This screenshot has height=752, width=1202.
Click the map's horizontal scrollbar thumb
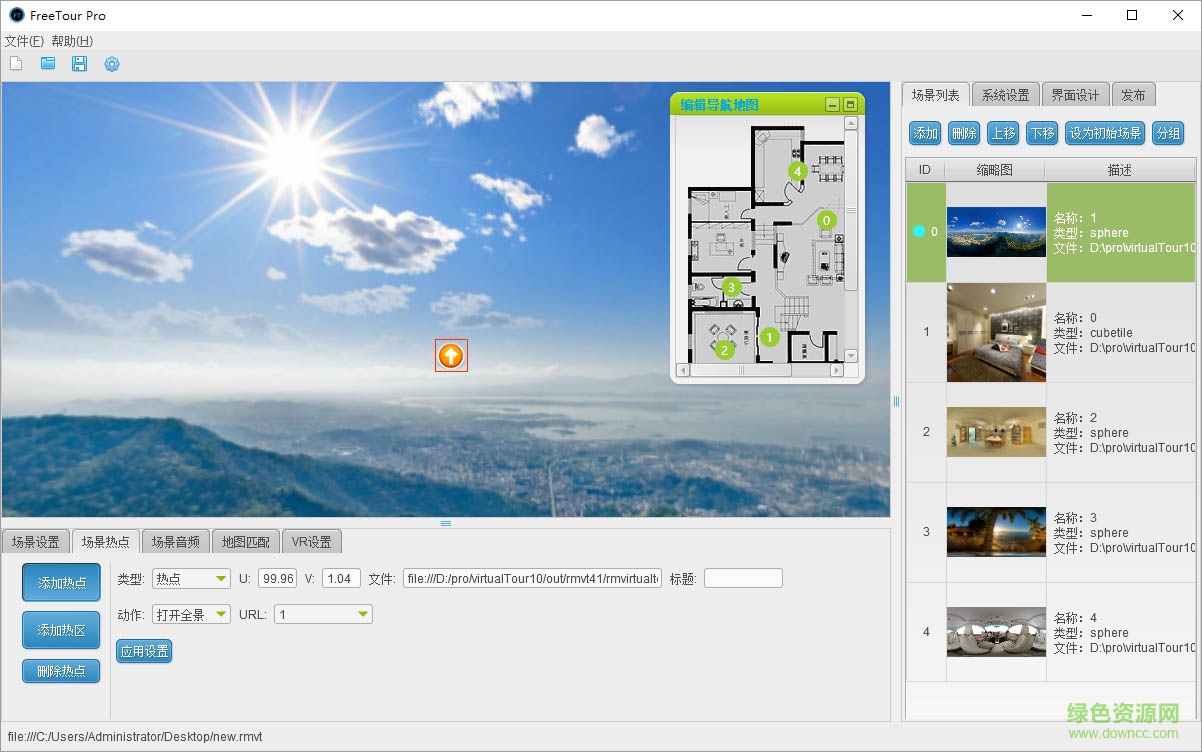tap(741, 370)
